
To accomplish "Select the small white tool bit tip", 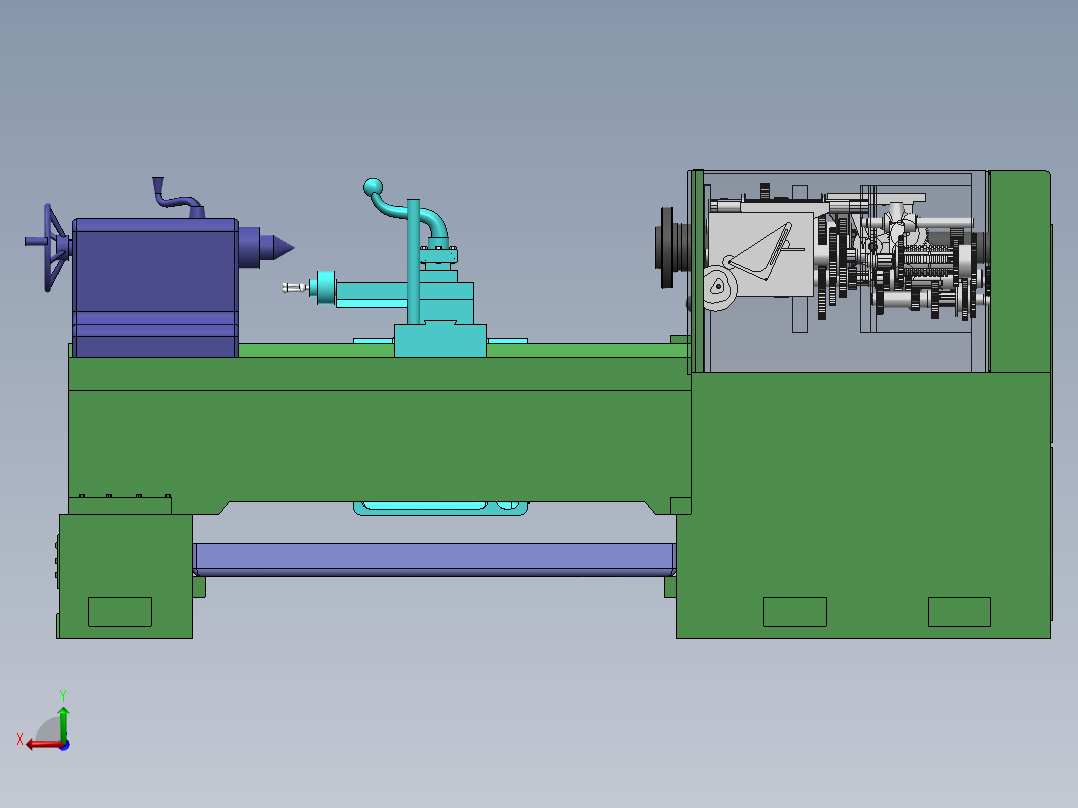I will [x=294, y=287].
